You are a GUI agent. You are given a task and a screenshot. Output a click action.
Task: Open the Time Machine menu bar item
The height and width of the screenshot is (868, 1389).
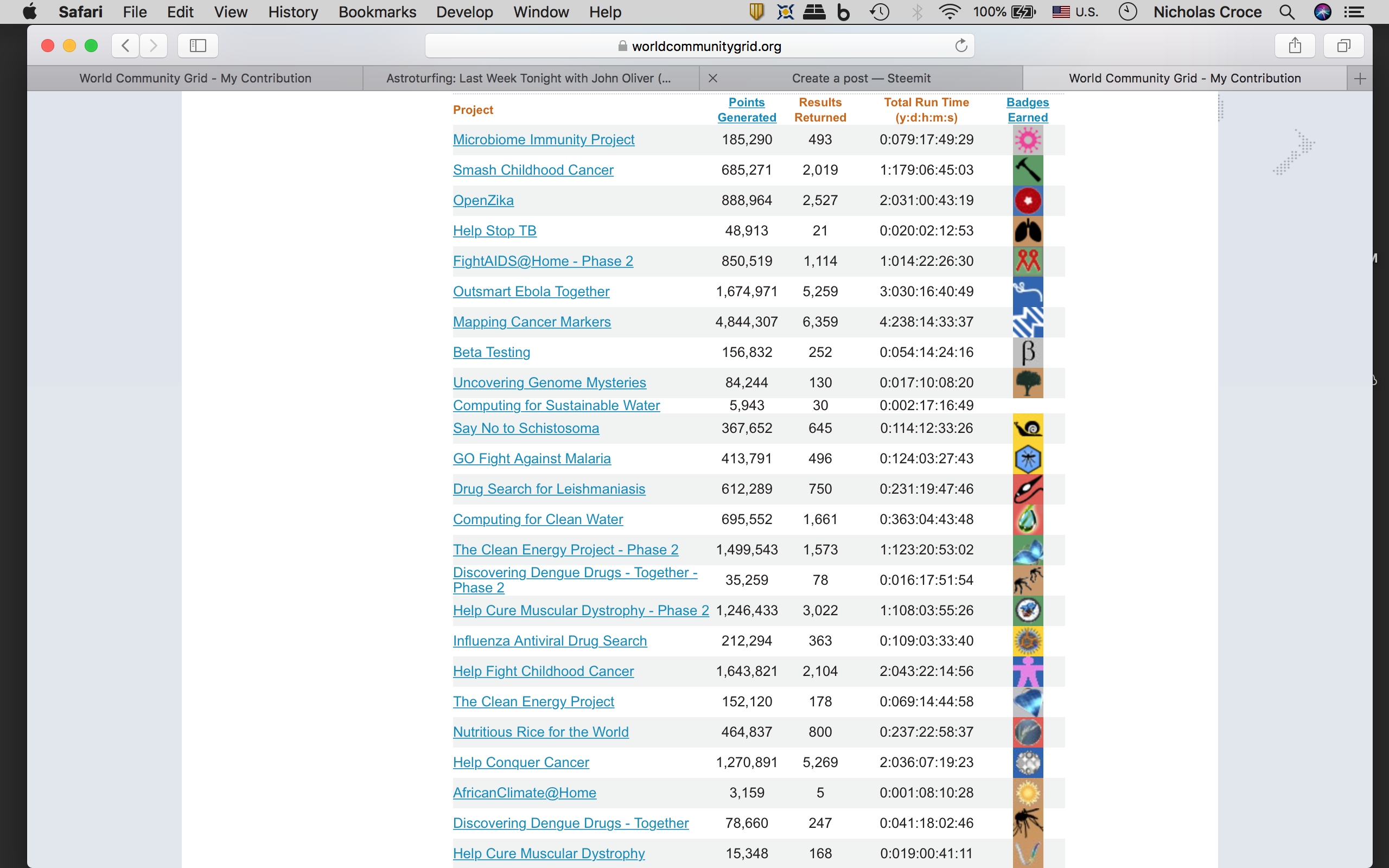point(880,12)
